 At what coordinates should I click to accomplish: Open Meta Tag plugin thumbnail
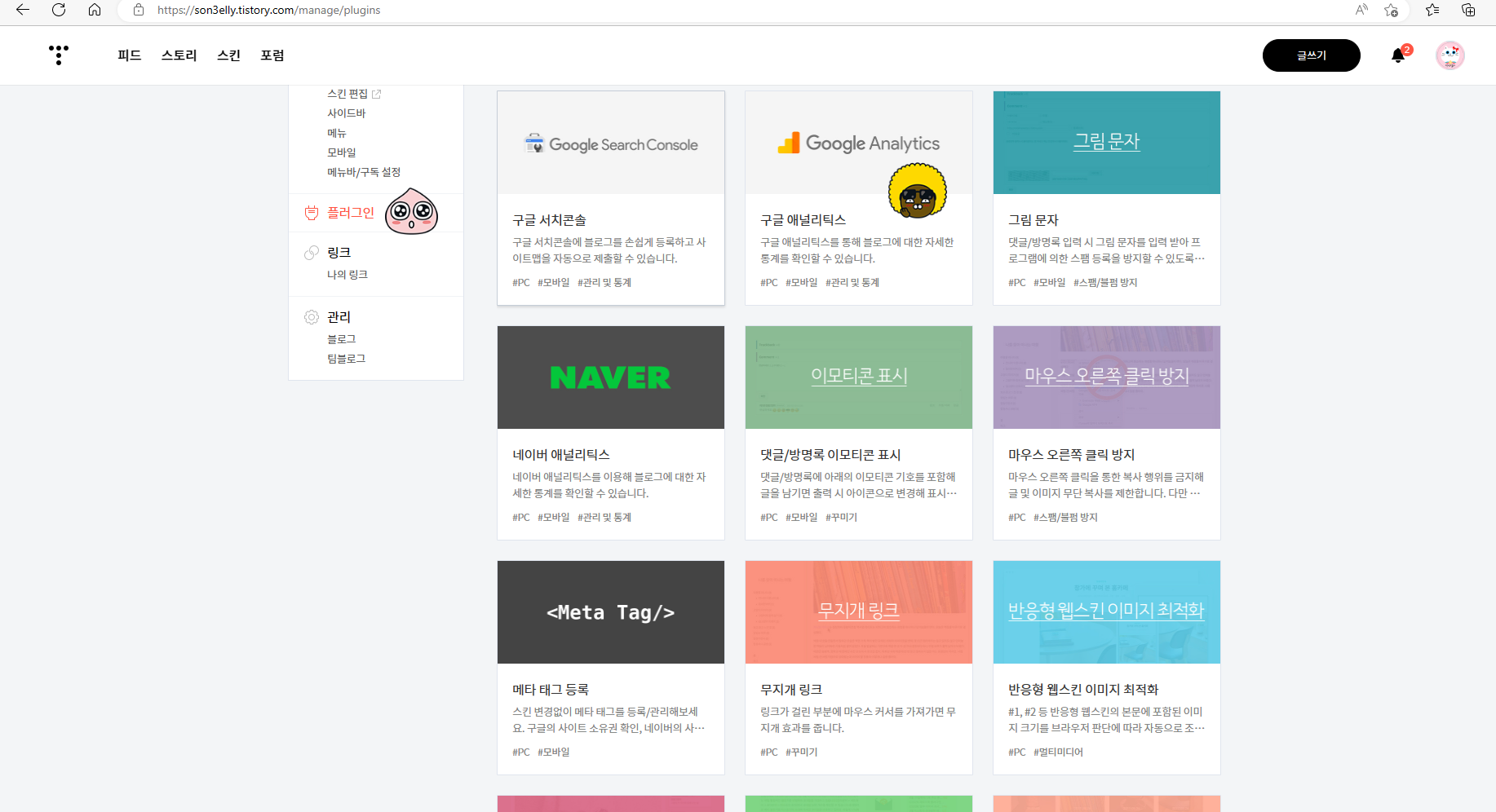(611, 612)
